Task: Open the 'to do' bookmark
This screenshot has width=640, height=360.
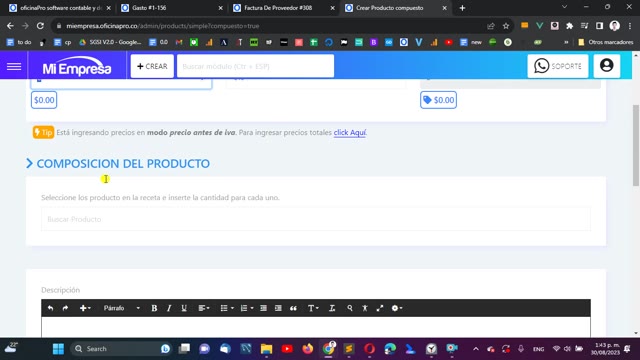Action: click(19, 42)
